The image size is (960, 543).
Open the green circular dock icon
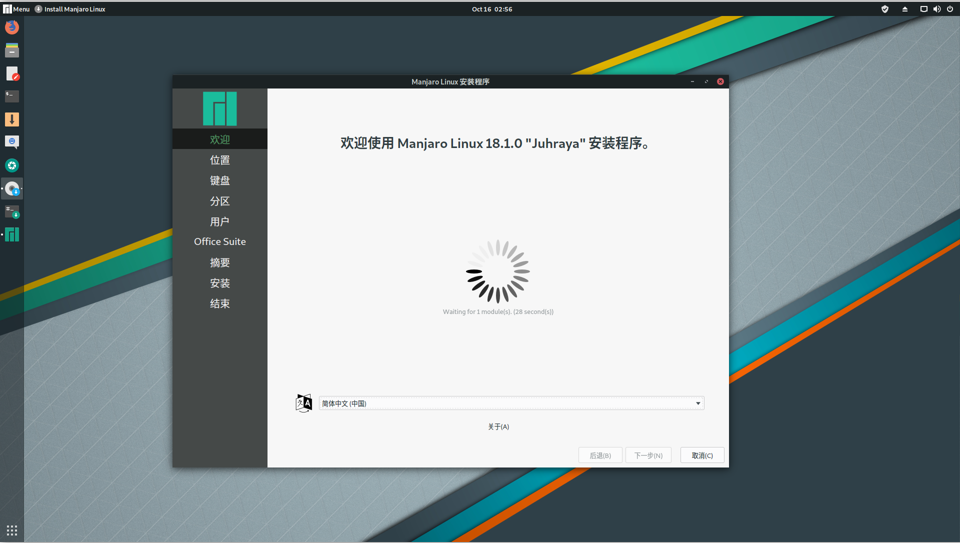12,165
